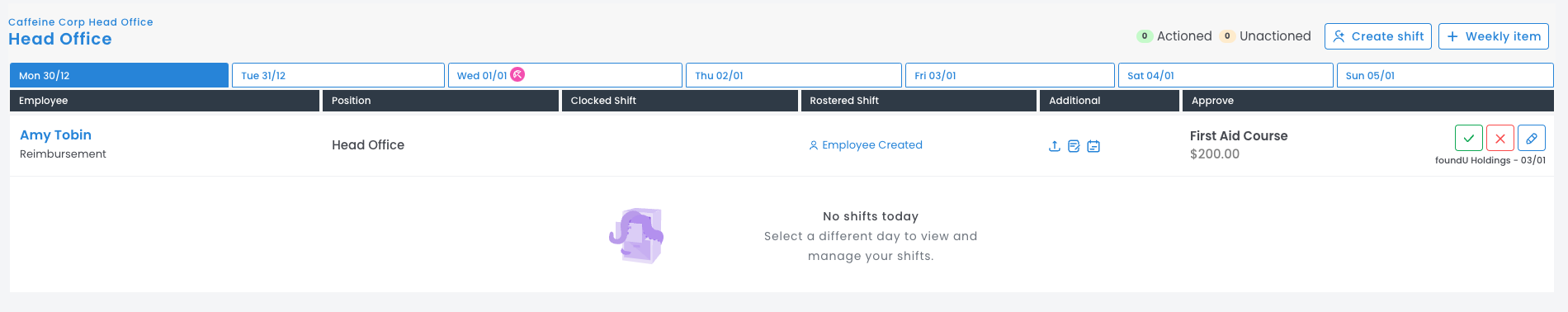Screen dimensions: 1568x312
Task: Click the Employee Created link
Action: tap(872, 145)
